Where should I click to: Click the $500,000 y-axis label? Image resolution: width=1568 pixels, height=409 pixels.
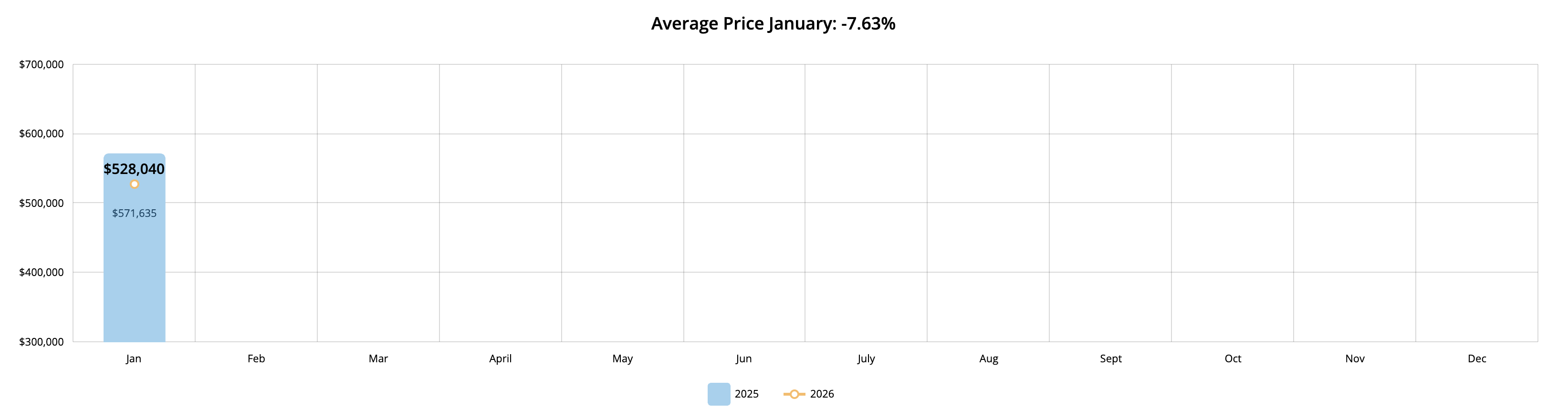[x=42, y=203]
